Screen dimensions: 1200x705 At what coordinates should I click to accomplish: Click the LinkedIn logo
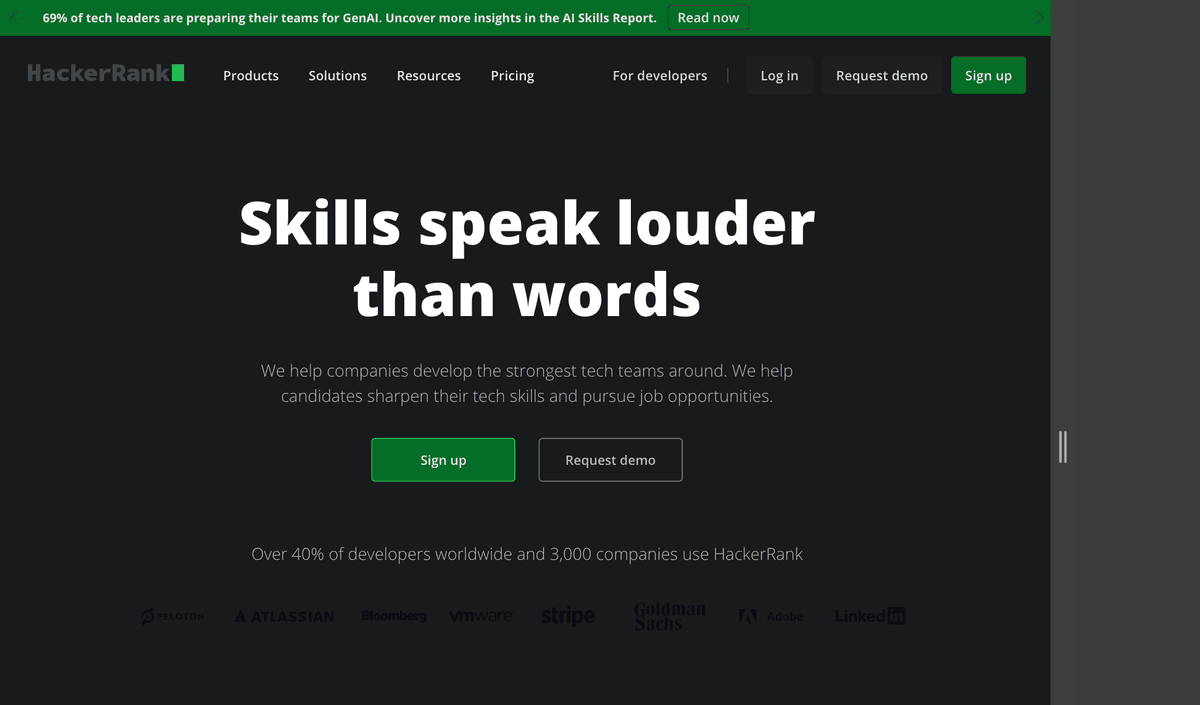click(x=869, y=616)
